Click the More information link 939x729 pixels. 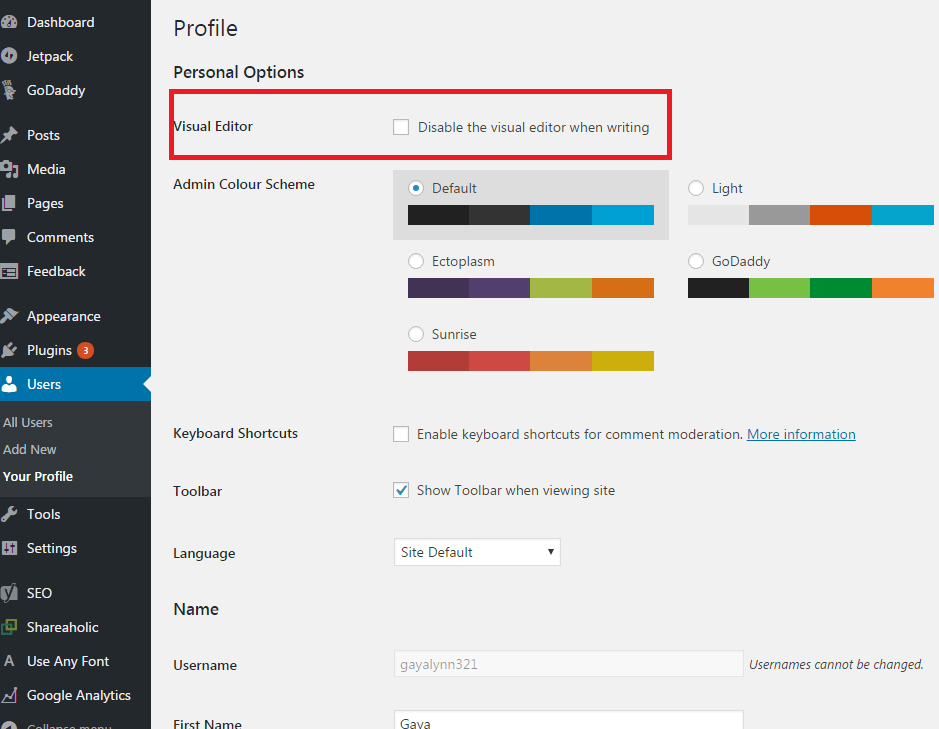tap(800, 434)
